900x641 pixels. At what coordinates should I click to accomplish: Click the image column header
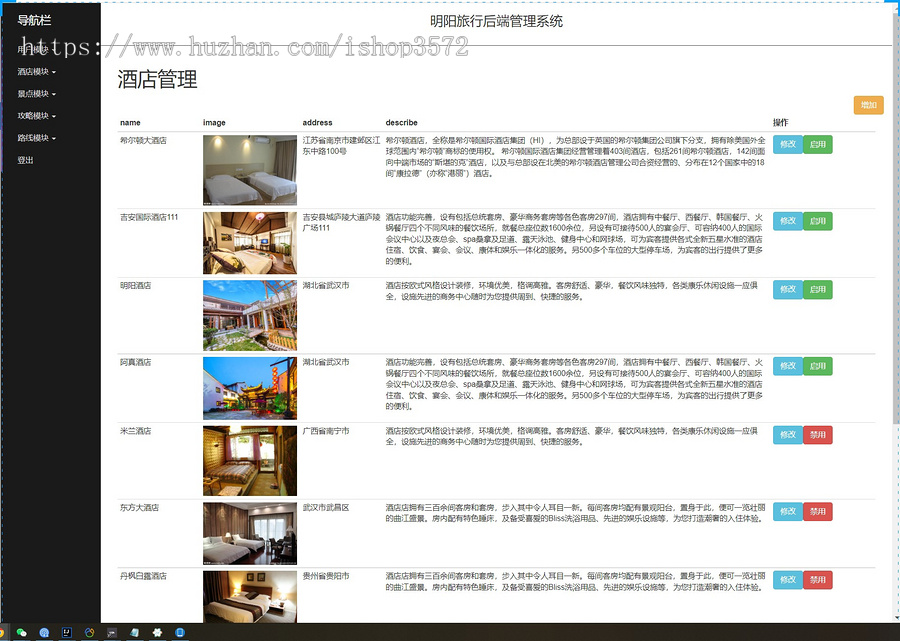[214, 122]
